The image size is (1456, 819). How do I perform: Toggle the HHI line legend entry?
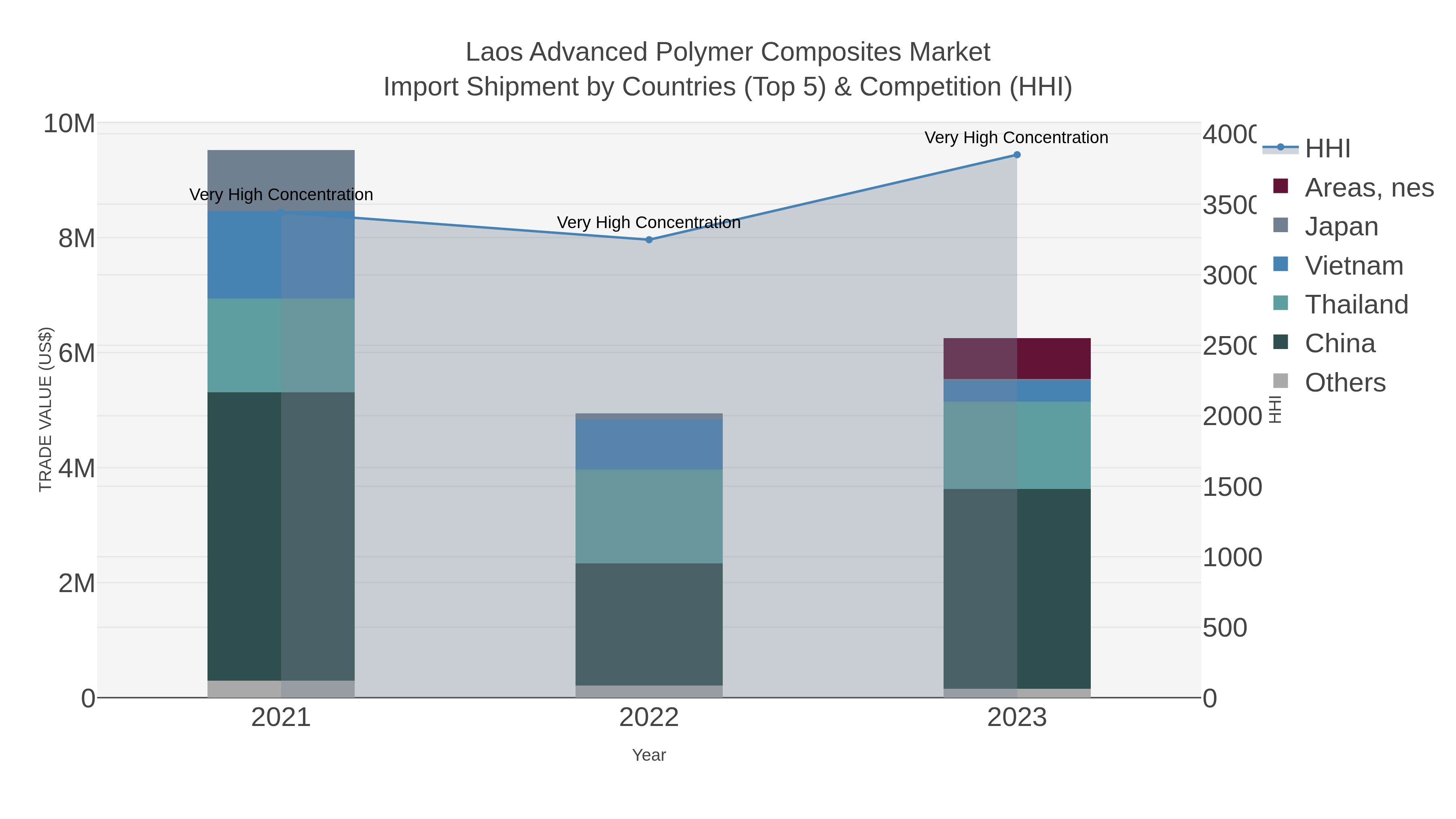point(1307,148)
